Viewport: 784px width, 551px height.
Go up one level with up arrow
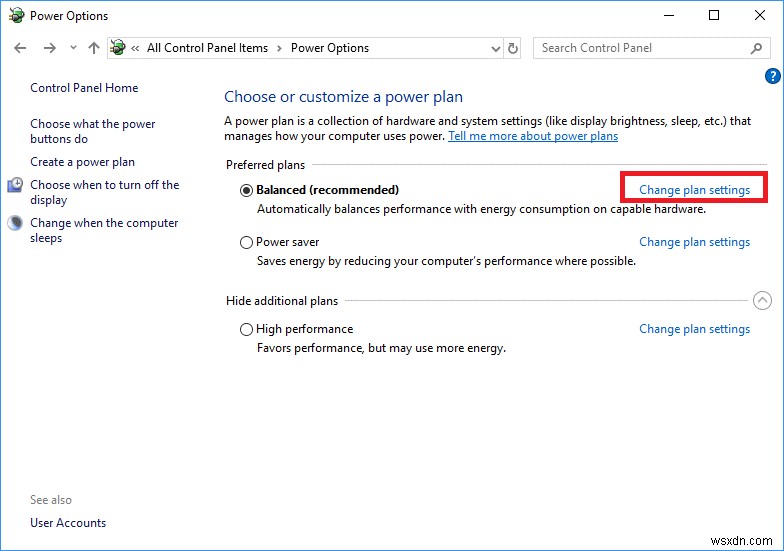(x=94, y=48)
